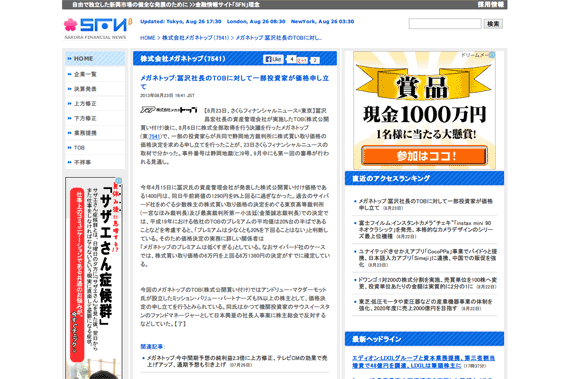Select 決算発表 in the sidebar menu
The image size is (570, 379).
click(x=95, y=89)
